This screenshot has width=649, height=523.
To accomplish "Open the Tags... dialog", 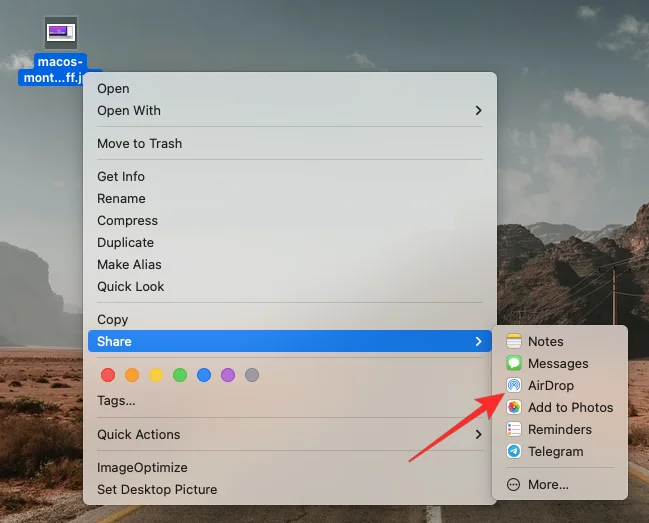I will pyautogui.click(x=116, y=401).
